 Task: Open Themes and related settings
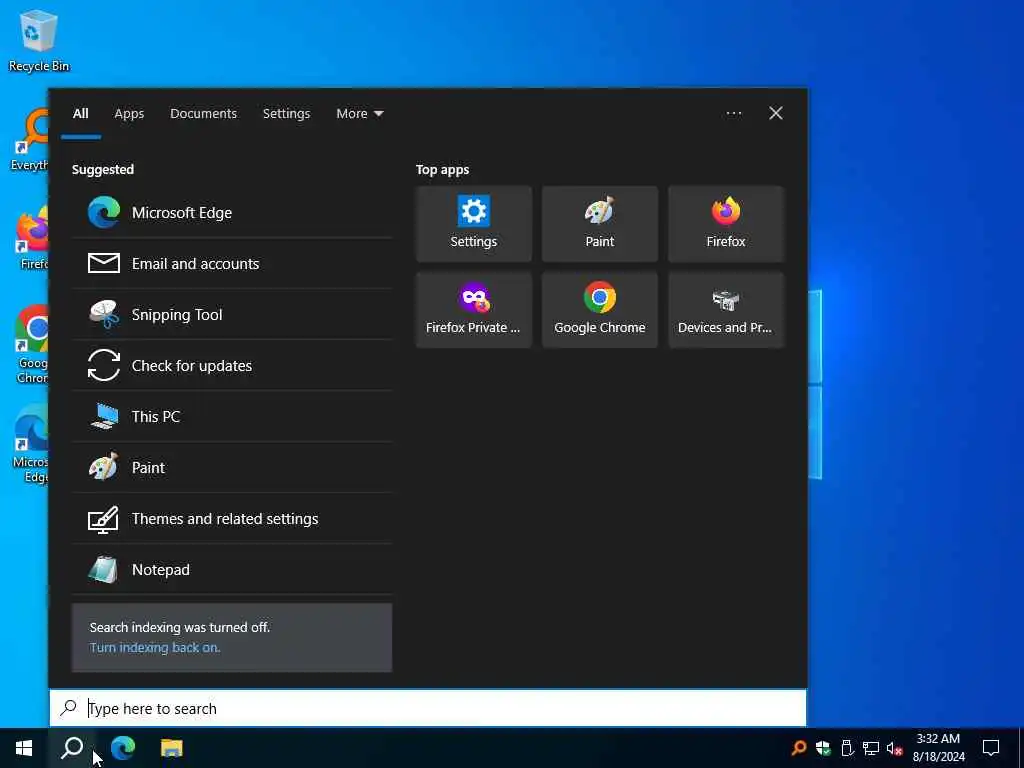pos(232,518)
